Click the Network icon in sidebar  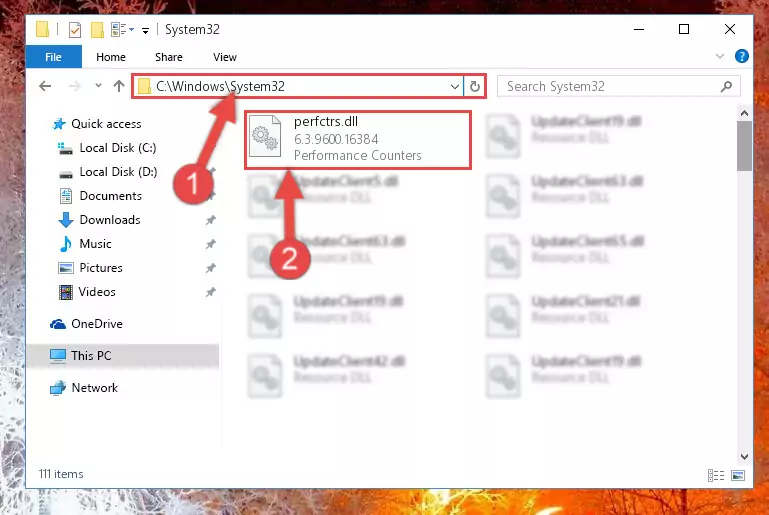point(58,388)
